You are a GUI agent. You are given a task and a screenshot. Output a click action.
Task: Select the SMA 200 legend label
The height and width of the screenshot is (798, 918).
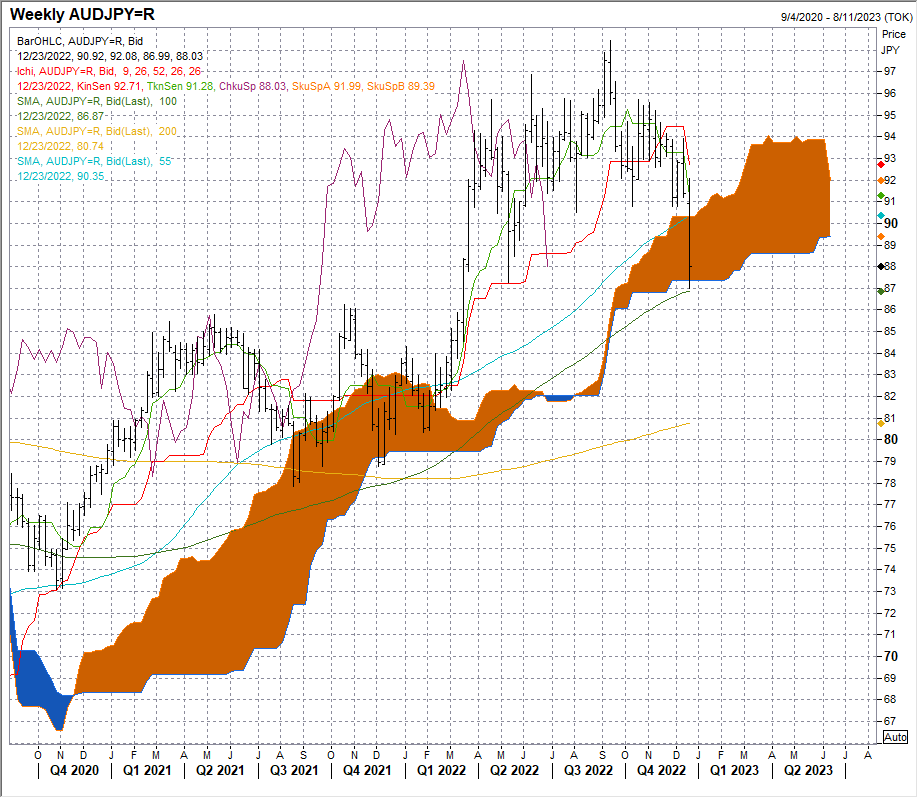97,131
